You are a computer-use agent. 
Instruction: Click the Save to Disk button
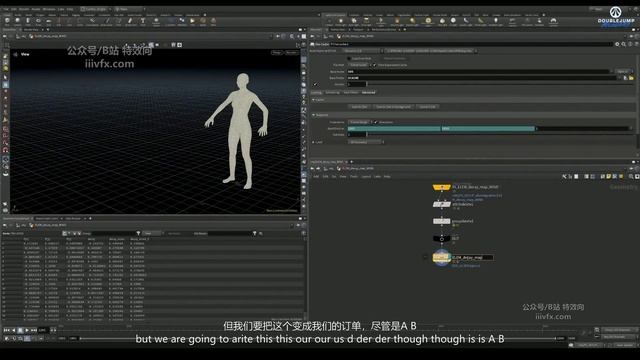(x=360, y=107)
